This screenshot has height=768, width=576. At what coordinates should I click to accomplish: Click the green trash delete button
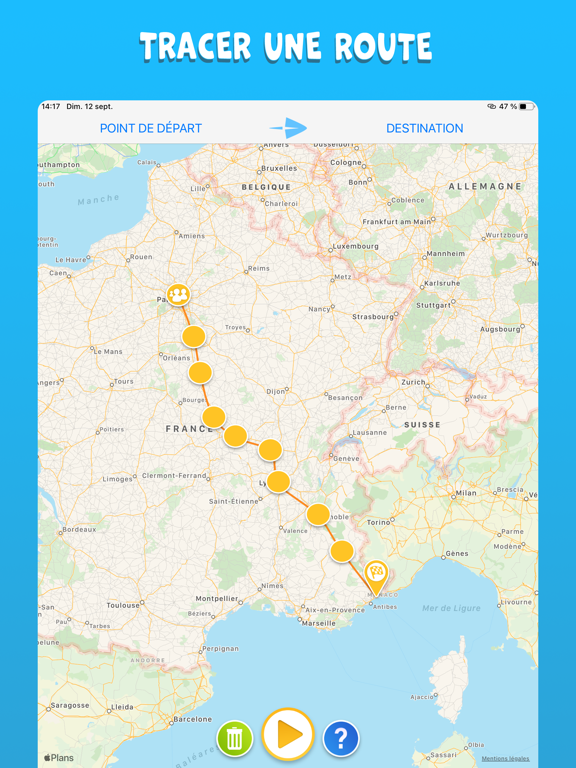235,739
